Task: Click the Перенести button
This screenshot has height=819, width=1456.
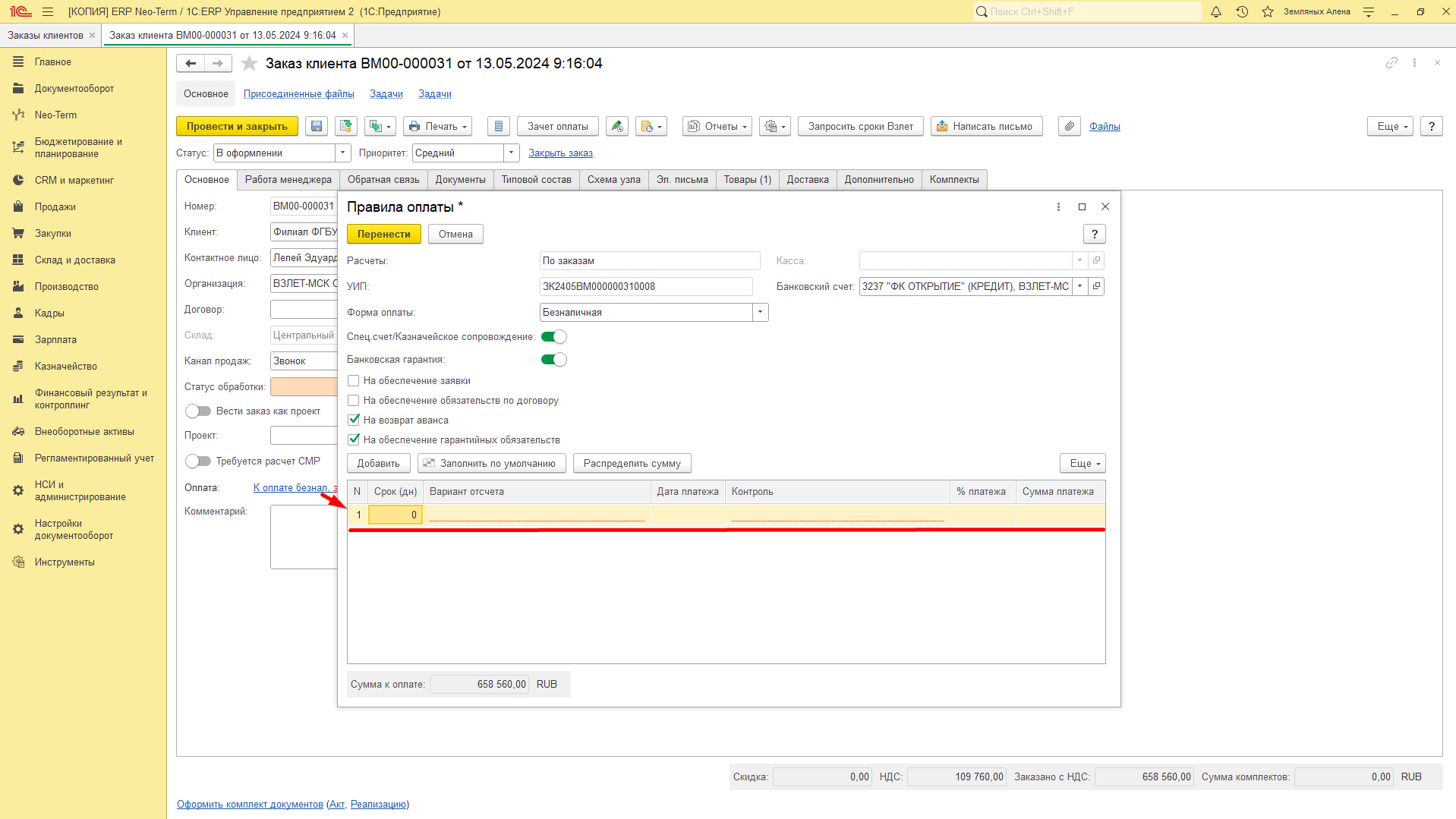Action: 384,235
